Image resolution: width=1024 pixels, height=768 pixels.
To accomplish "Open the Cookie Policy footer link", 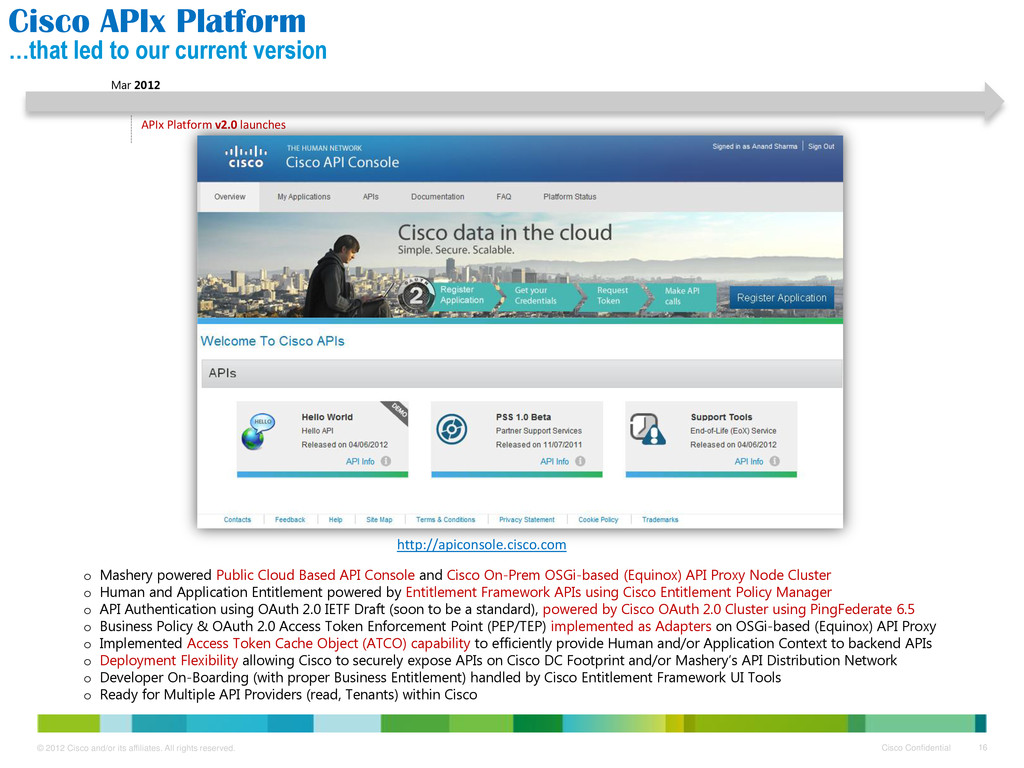I will coord(598,520).
